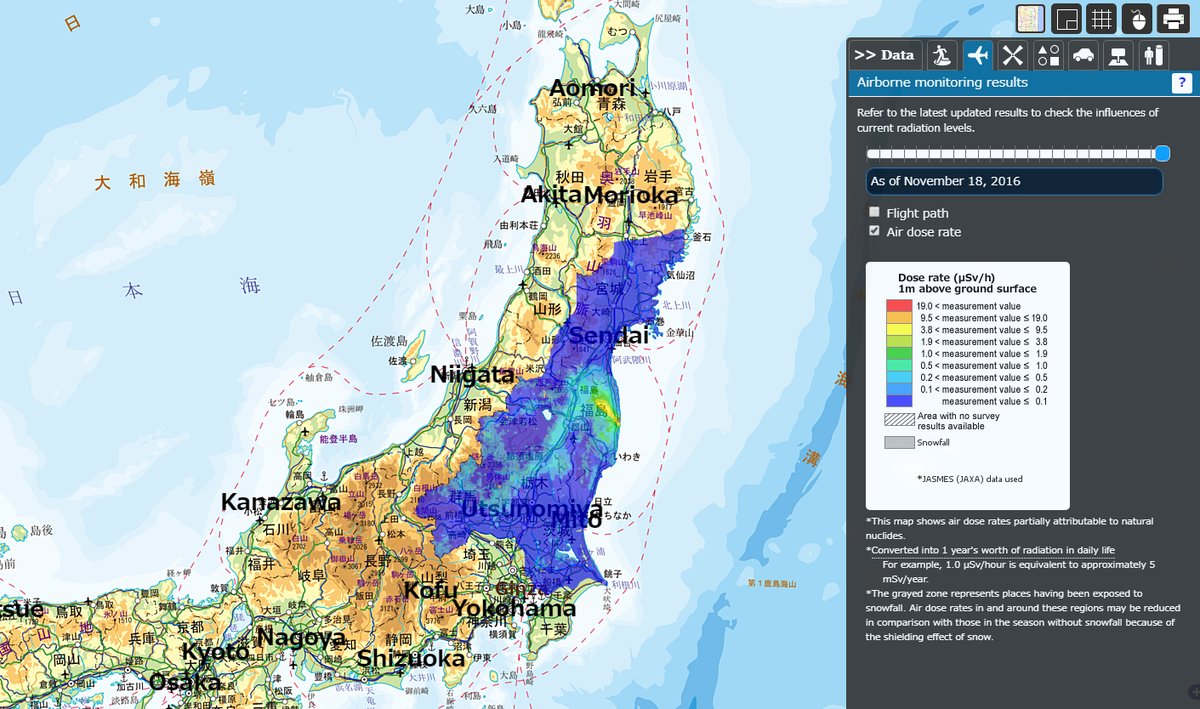Toggle the grid overlay icon

point(1101,19)
